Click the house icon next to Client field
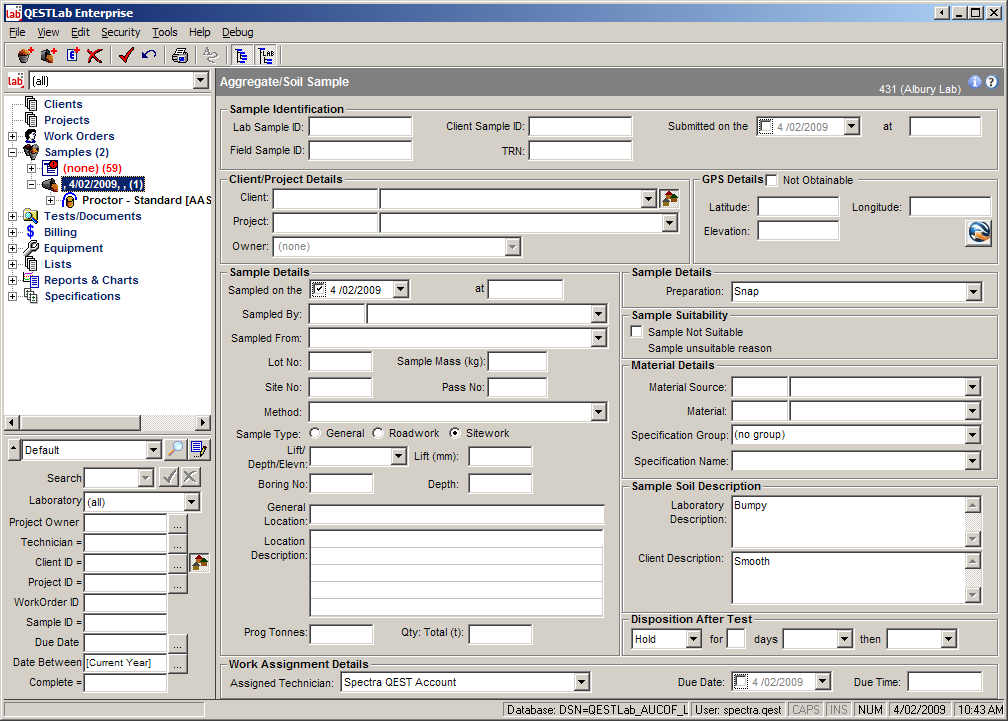Image resolution: width=1008 pixels, height=721 pixels. [x=670, y=198]
